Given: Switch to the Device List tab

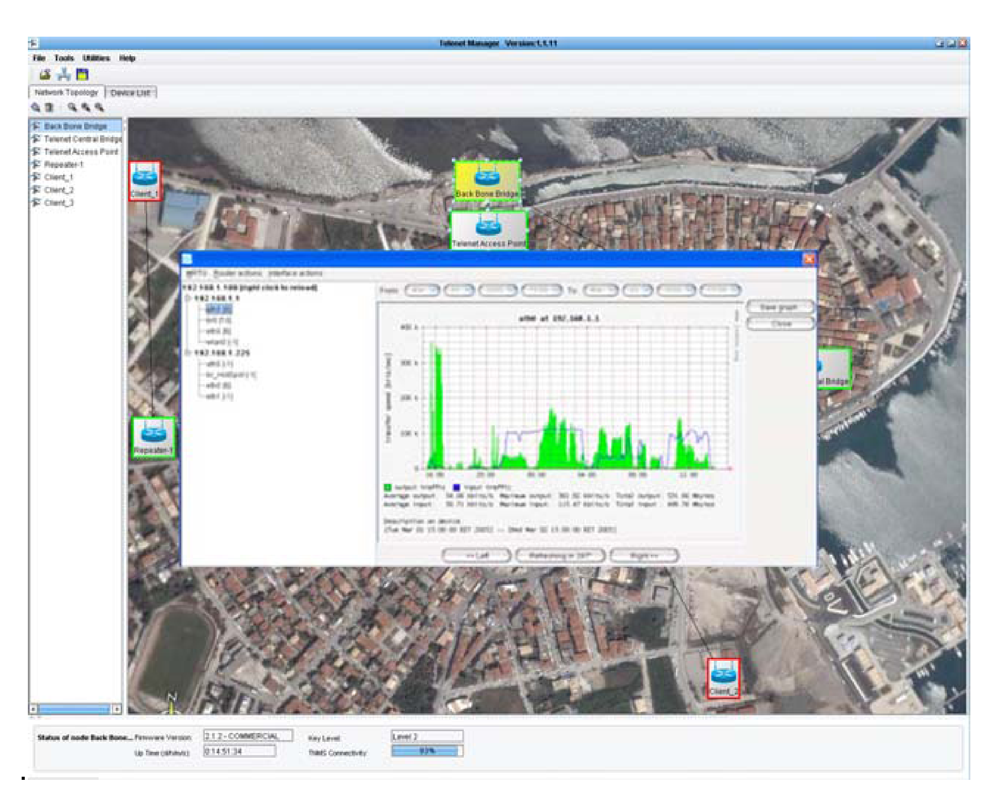Looking at the screenshot, I should 131,92.
